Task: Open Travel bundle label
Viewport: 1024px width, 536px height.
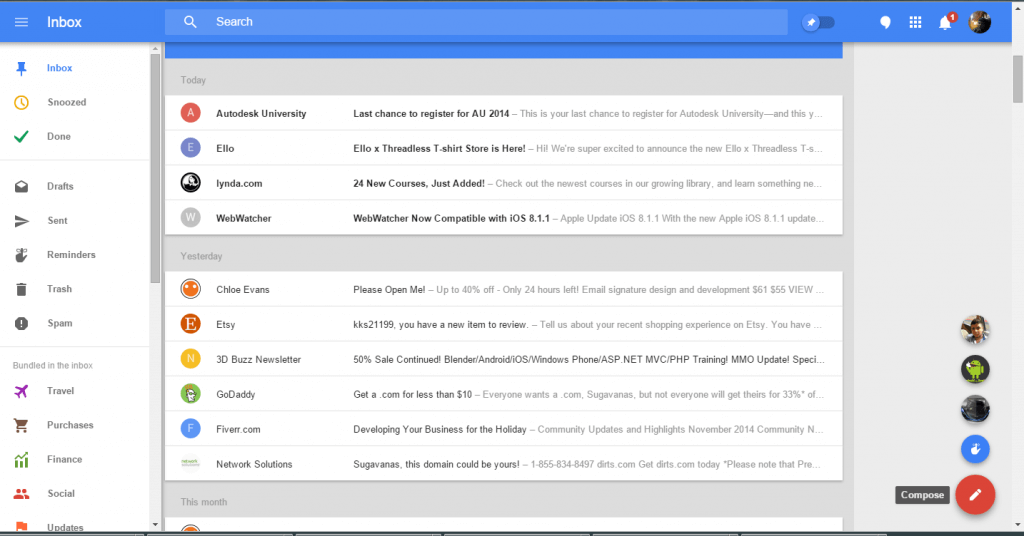Action: tap(60, 391)
